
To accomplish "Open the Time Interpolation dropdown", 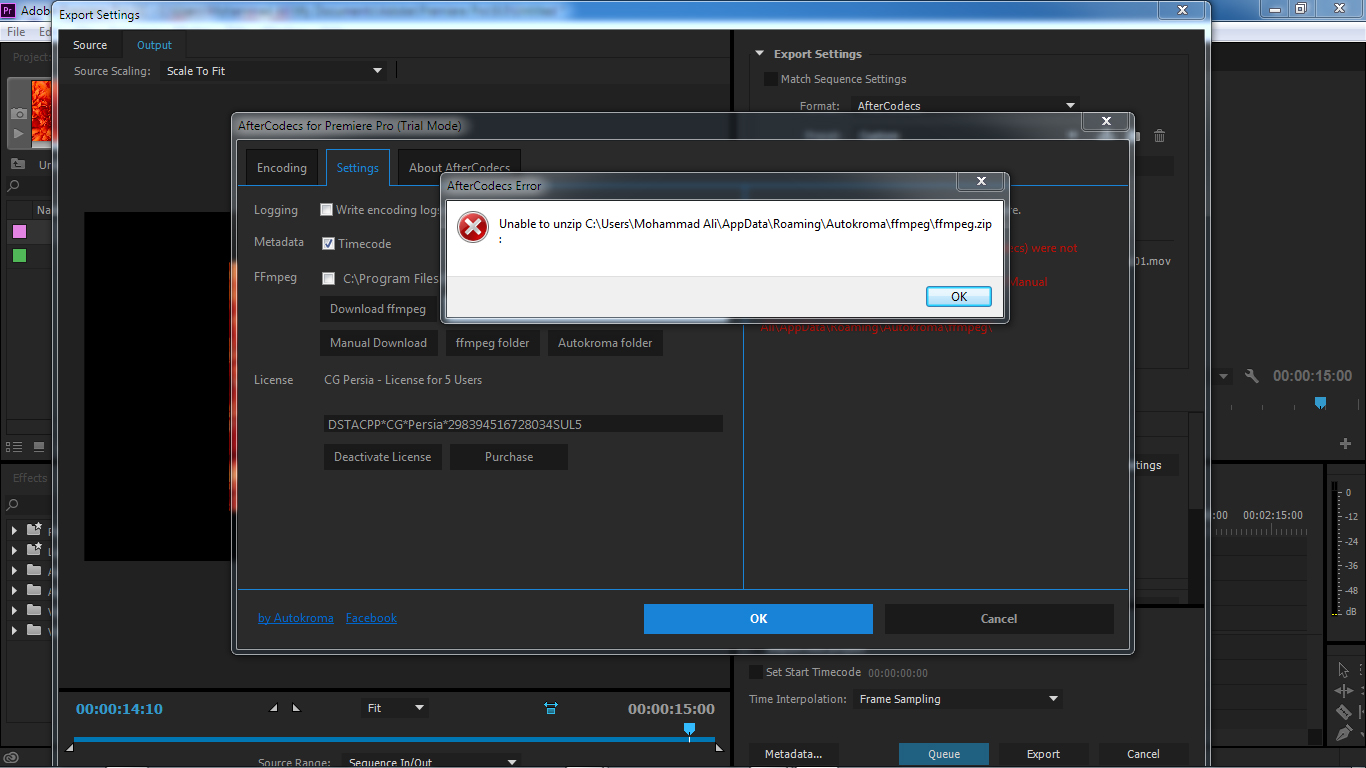I will tap(957, 699).
